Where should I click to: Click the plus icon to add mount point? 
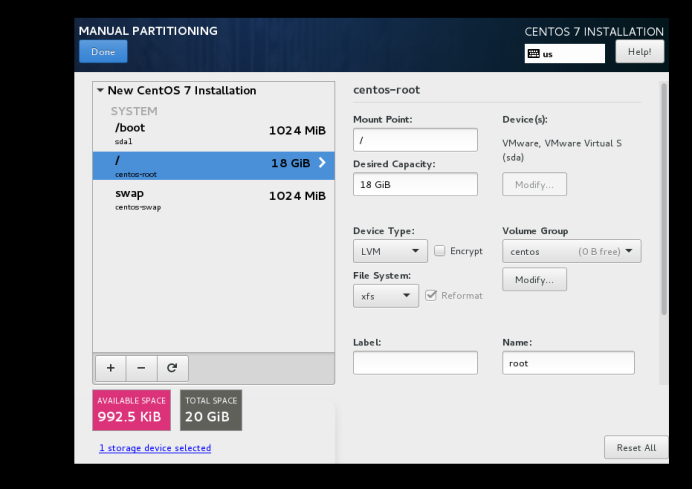pyautogui.click(x=110, y=368)
